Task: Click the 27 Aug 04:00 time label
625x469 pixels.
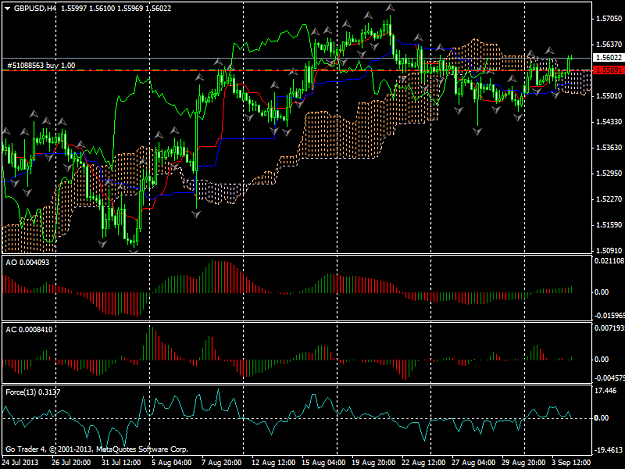Action: pos(473,462)
